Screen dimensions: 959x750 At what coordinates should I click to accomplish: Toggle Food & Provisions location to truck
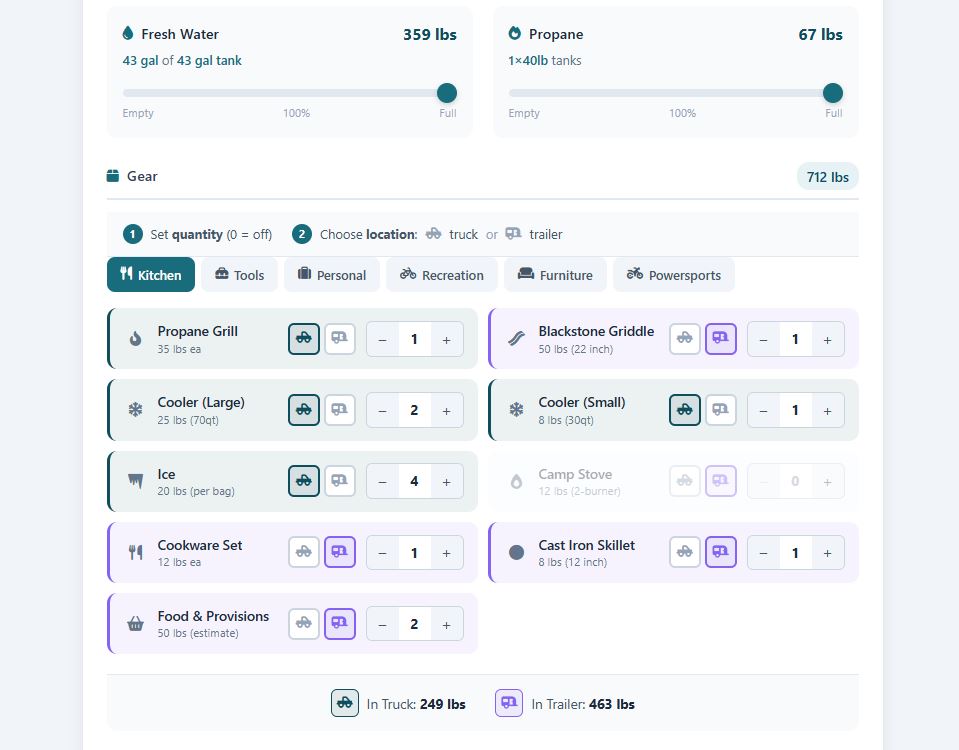[303, 623]
